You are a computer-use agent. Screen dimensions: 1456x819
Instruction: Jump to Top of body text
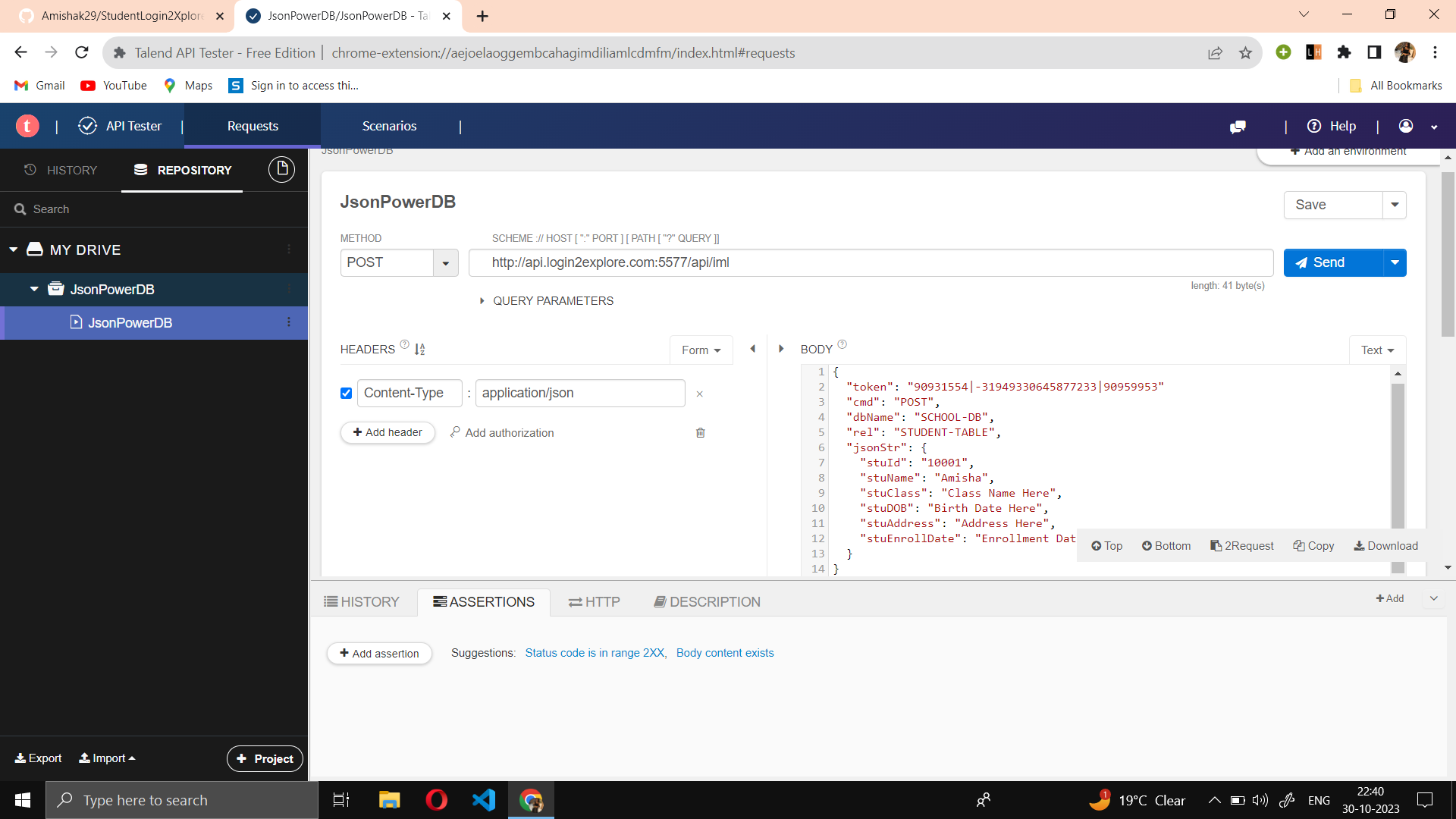(1106, 545)
